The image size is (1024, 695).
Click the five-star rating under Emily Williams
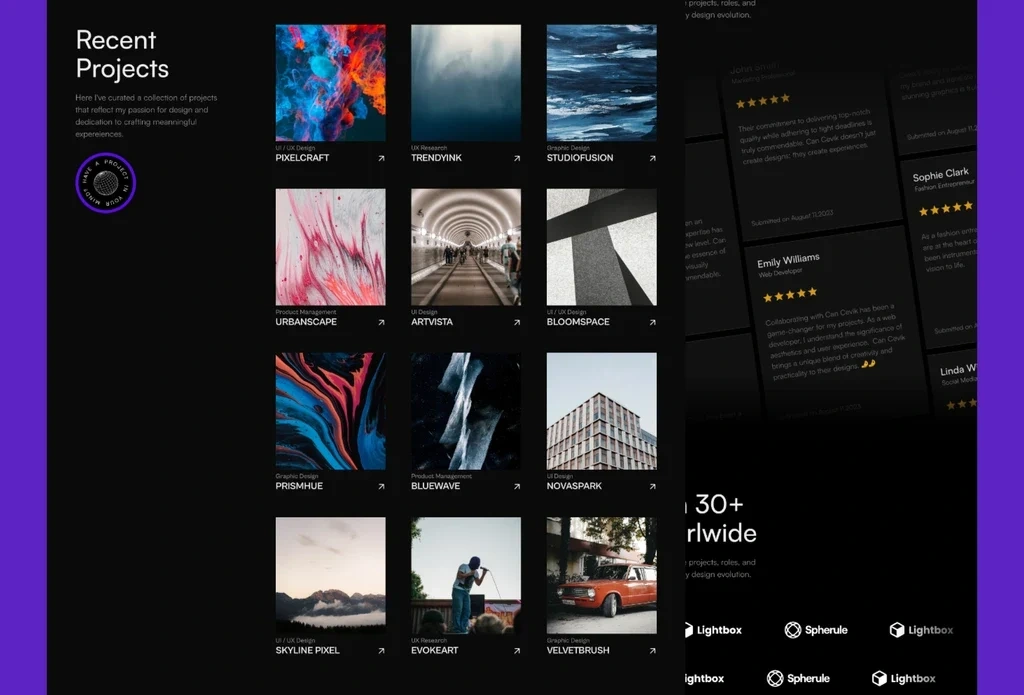coord(790,295)
